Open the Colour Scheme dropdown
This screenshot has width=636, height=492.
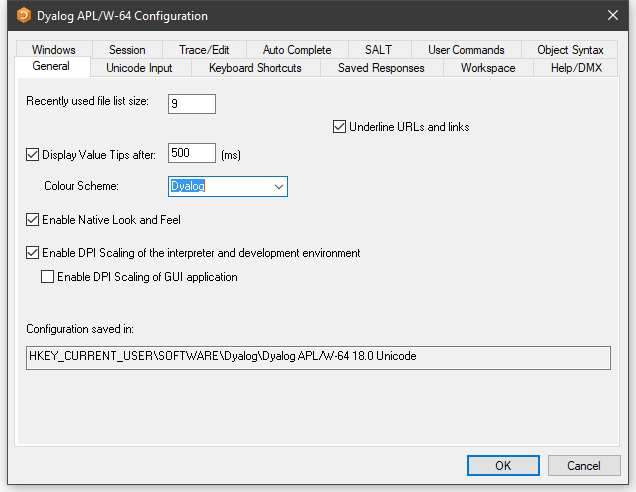tap(277, 186)
